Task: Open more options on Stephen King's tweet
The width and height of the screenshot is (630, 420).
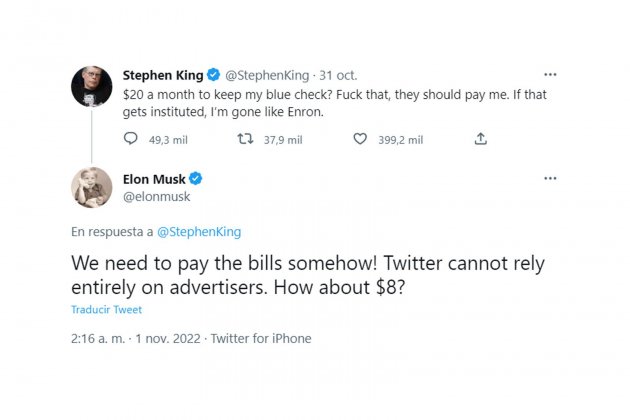Action: (x=550, y=74)
